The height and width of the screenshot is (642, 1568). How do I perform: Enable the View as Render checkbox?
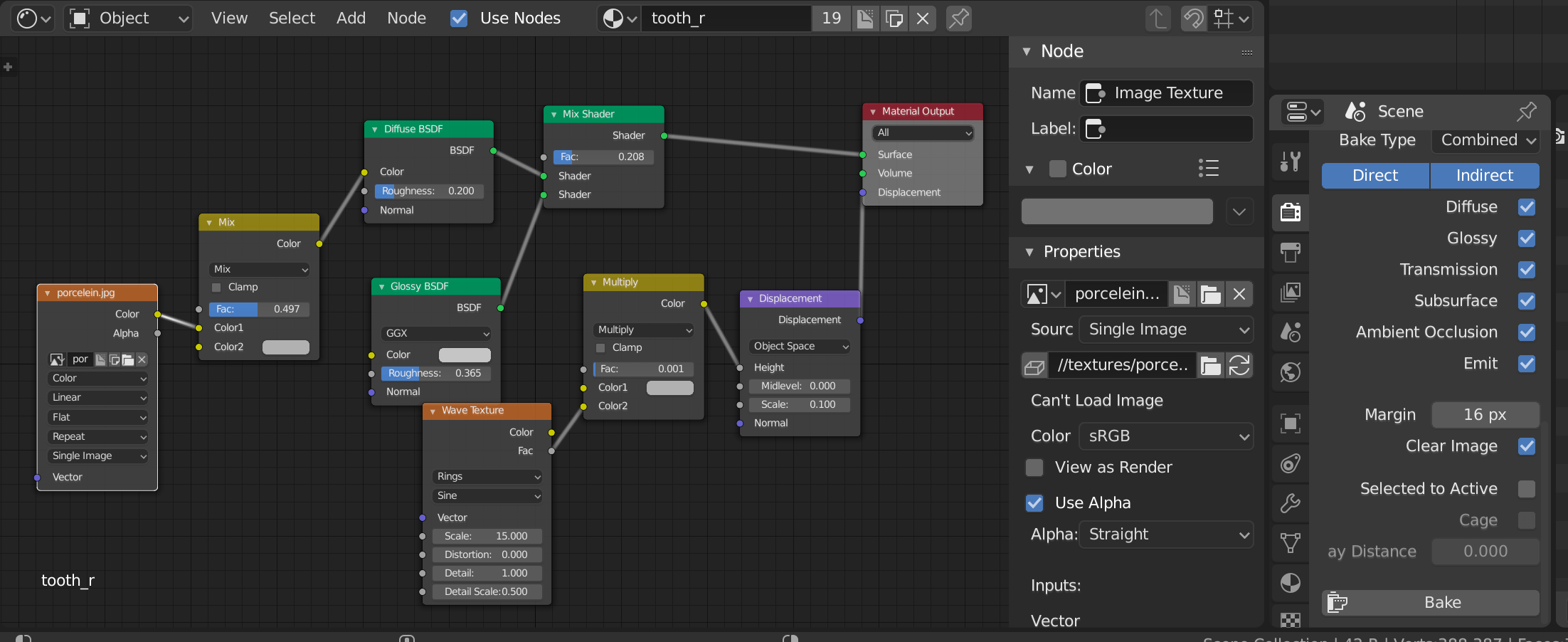[x=1034, y=468]
